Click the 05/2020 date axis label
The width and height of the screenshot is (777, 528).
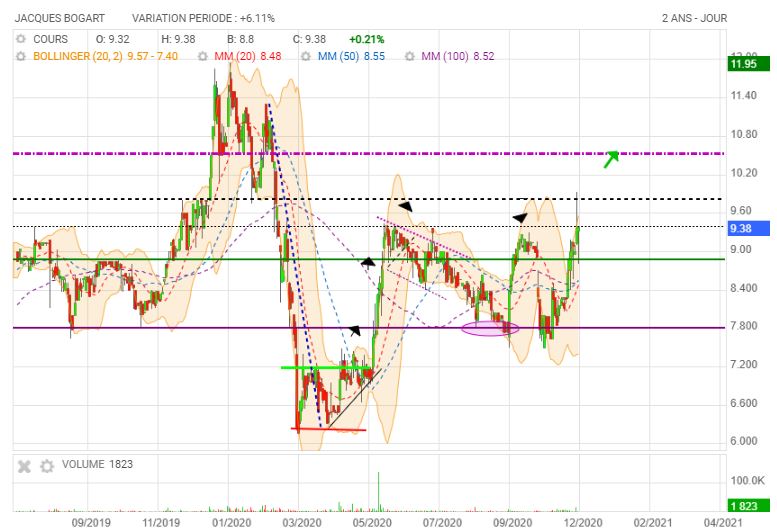pos(372,522)
